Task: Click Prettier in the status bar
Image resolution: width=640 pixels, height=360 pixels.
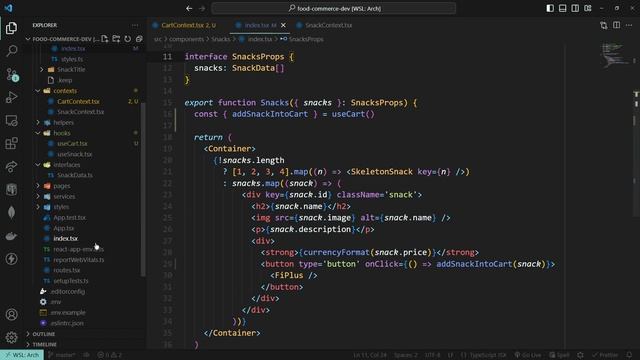Action: click(x=605, y=355)
